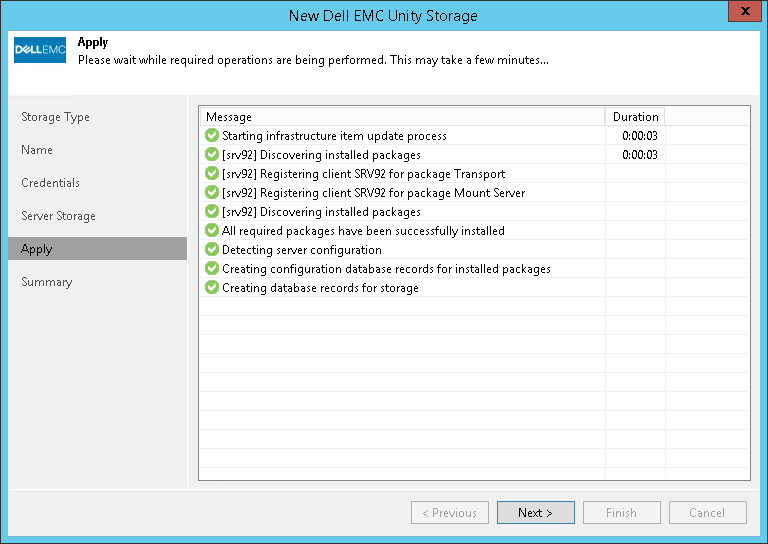Sort by the Message column header
This screenshot has width=768, height=544.
point(400,117)
